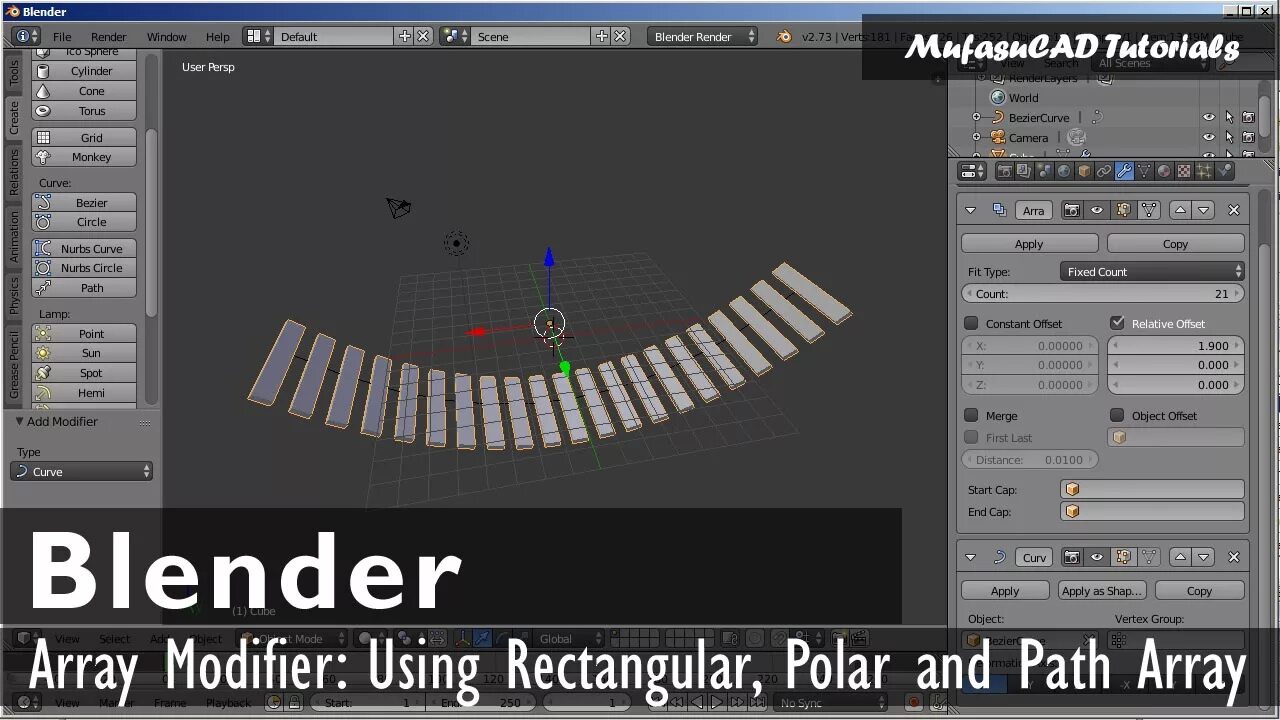
Task: Open Texture properties checker tab
Action: coord(1184,171)
